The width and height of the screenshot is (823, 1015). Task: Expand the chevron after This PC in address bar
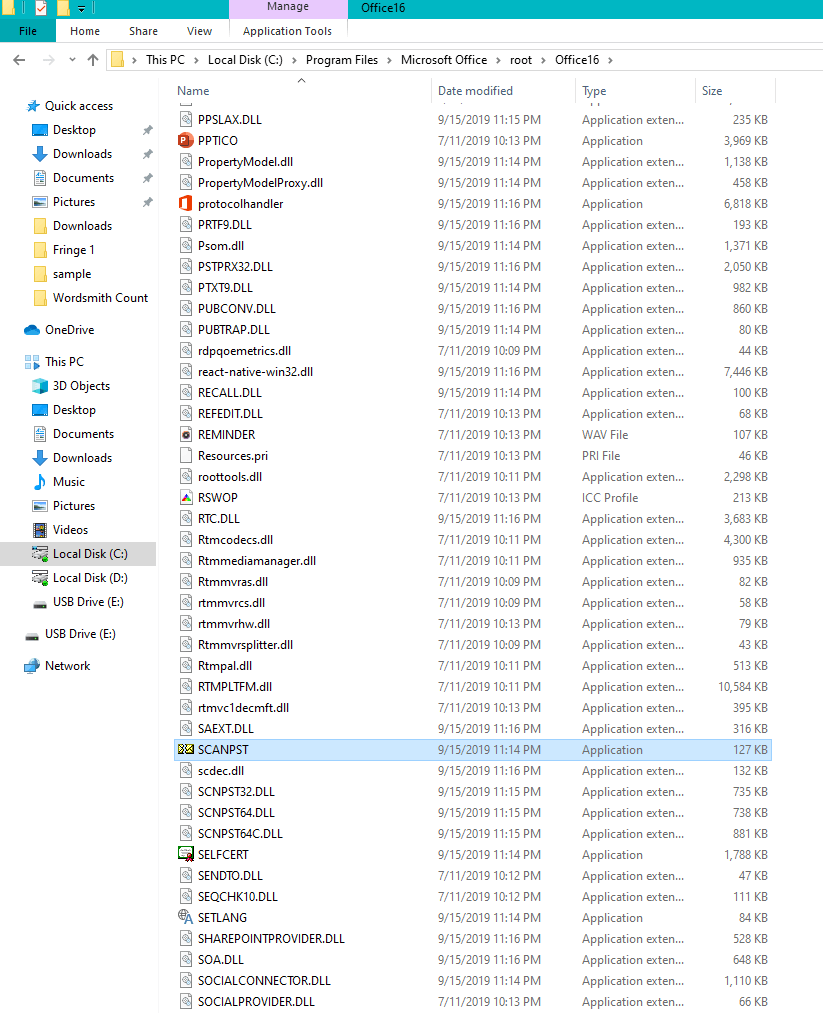[196, 60]
